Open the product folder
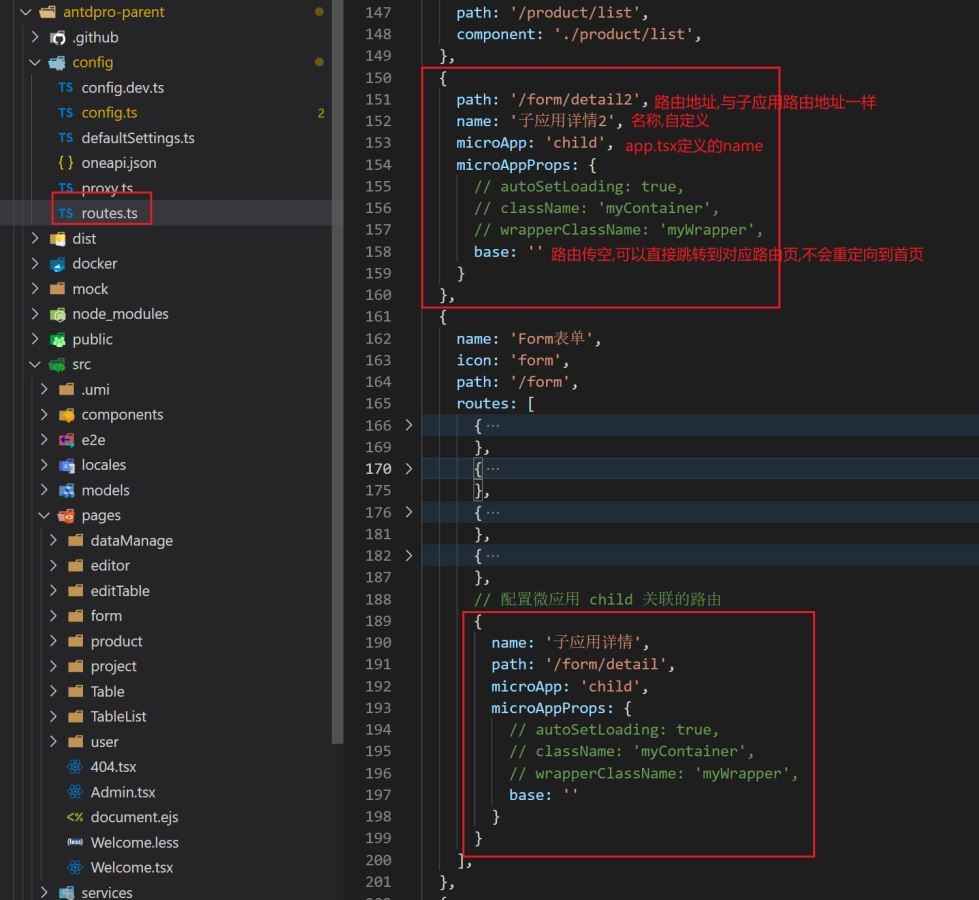Image resolution: width=979 pixels, height=900 pixels. (116, 641)
